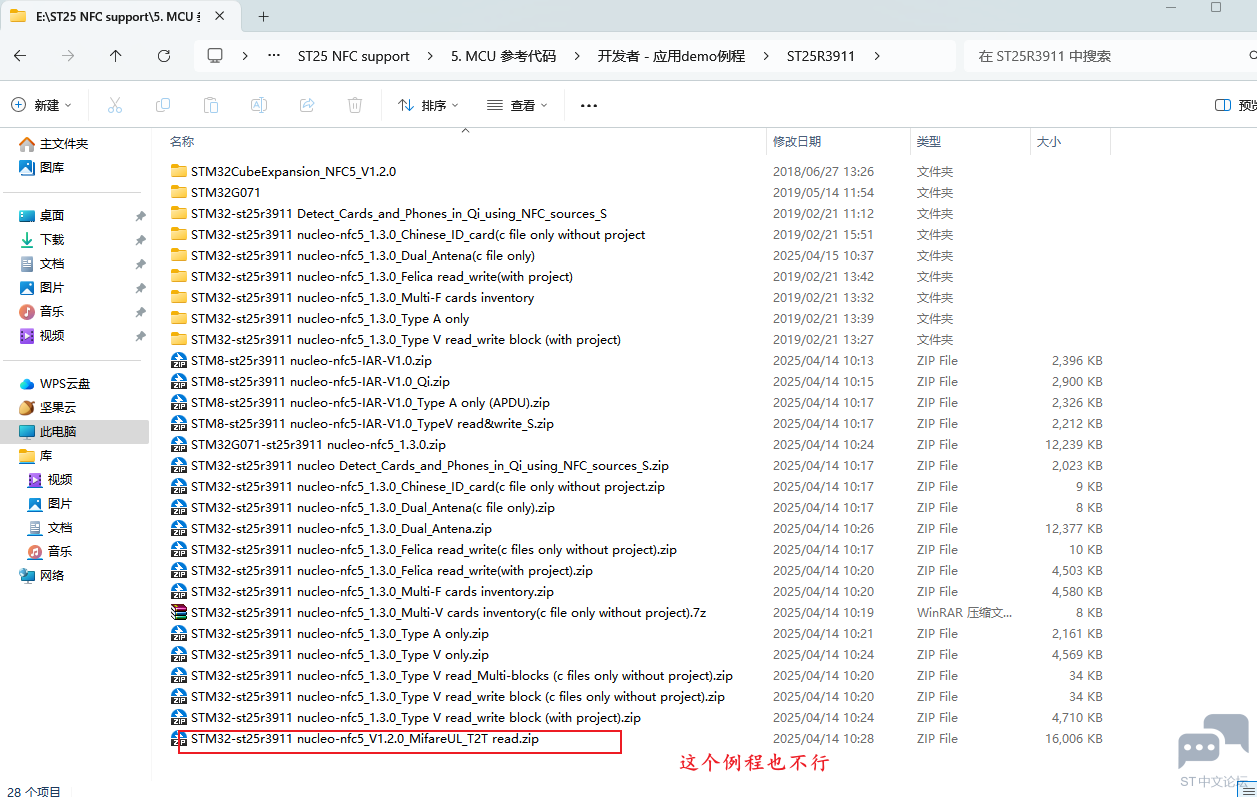The width and height of the screenshot is (1257, 797).
Task: Sort by 名称 column header
Action: [182, 142]
